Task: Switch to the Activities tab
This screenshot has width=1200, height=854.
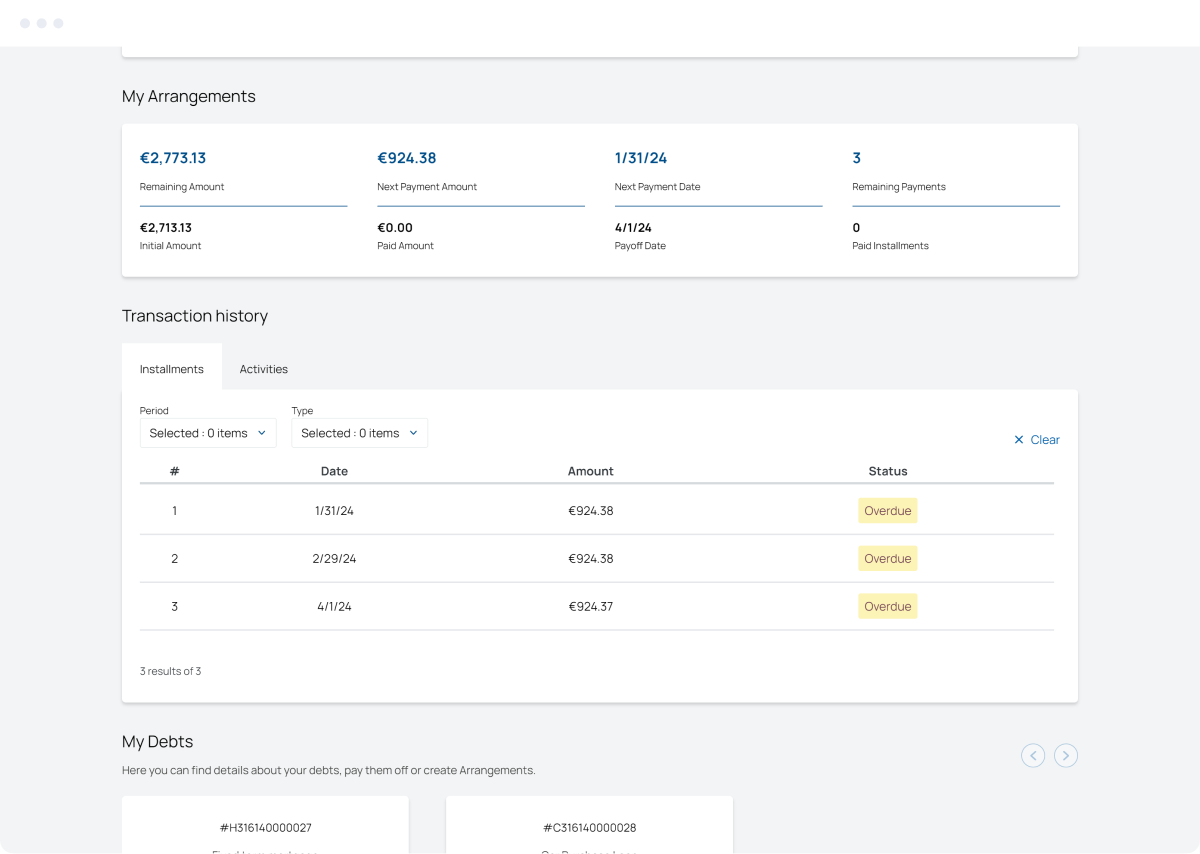Action: [x=263, y=368]
